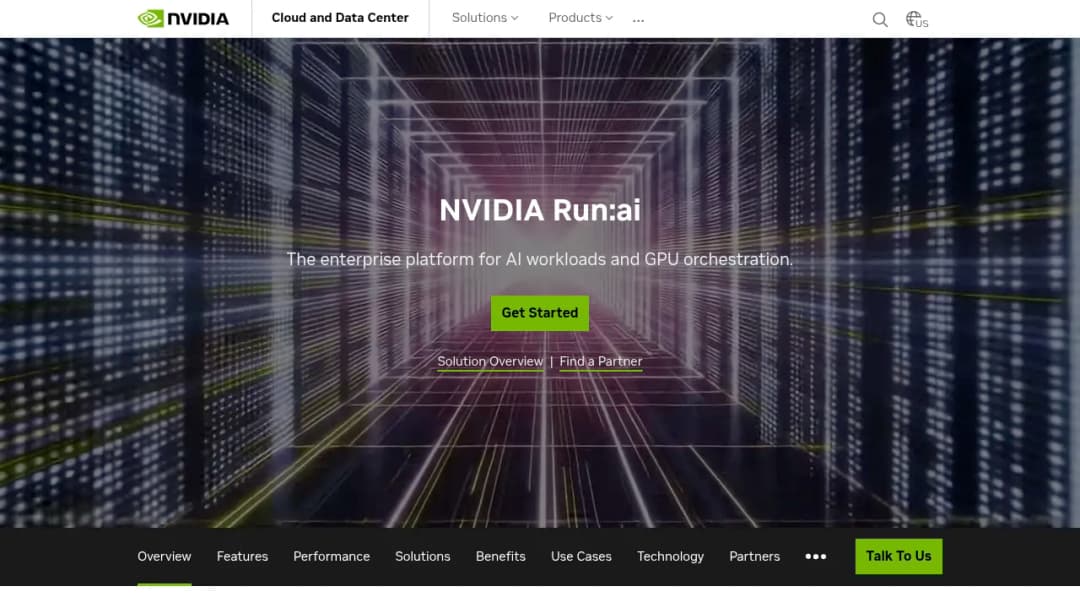Image resolution: width=1080 pixels, height=608 pixels.
Task: Click the enterprise platform tagline text
Action: [540, 260]
